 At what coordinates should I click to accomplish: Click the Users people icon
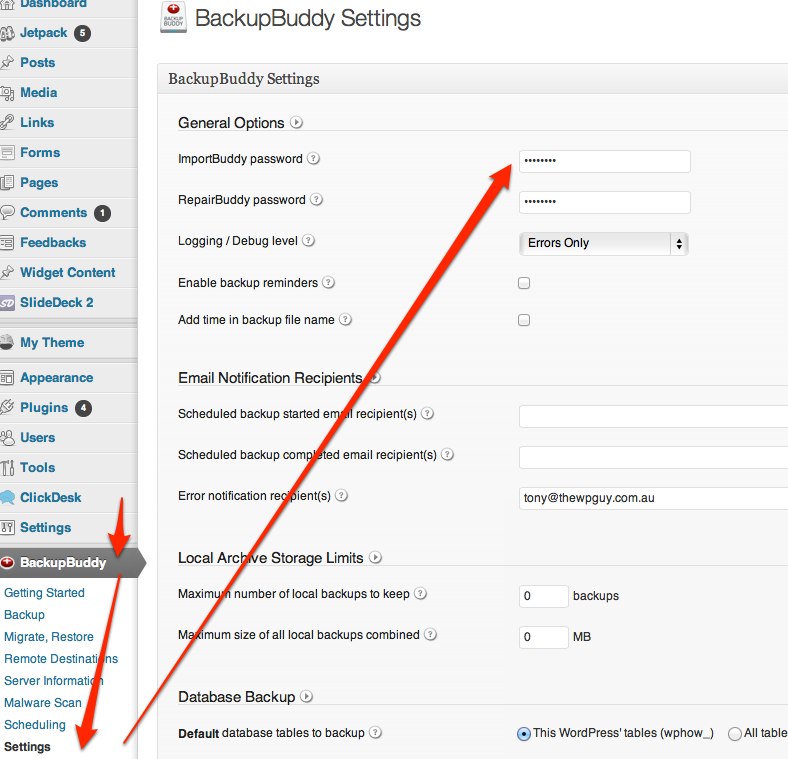tap(7, 438)
